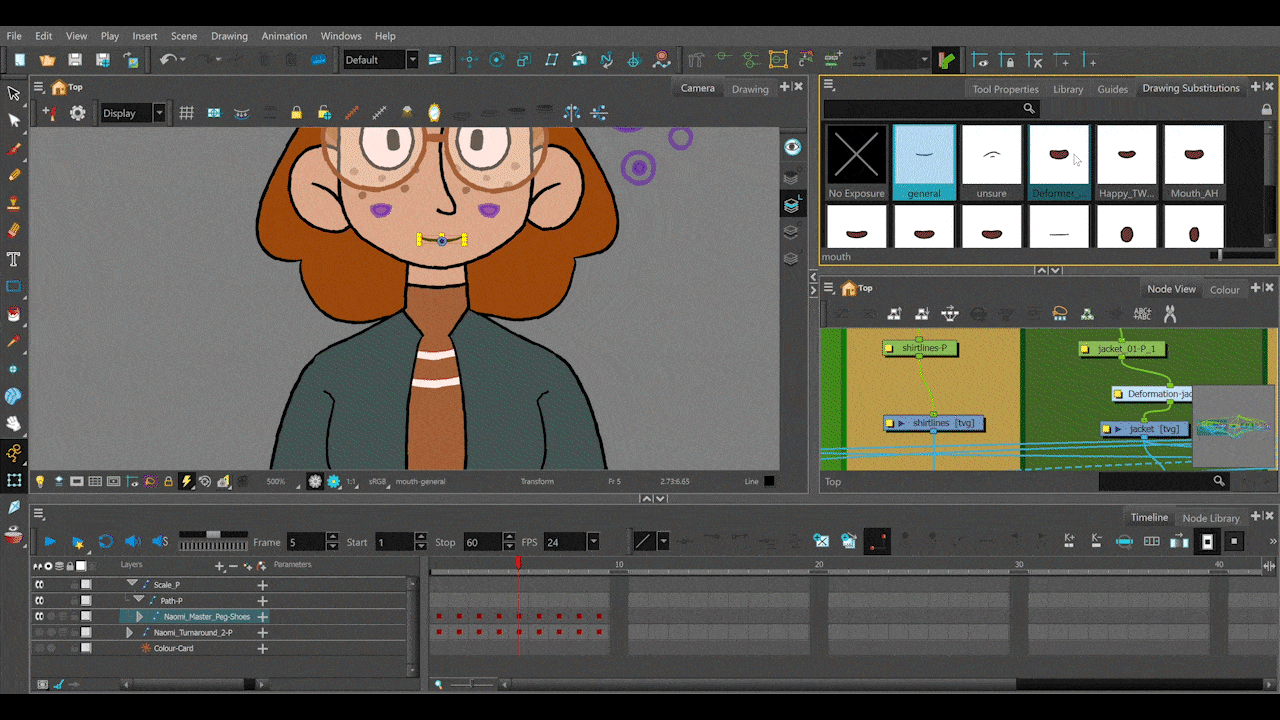Switch to the Node Library tab
1280x720 pixels.
tap(1210, 518)
